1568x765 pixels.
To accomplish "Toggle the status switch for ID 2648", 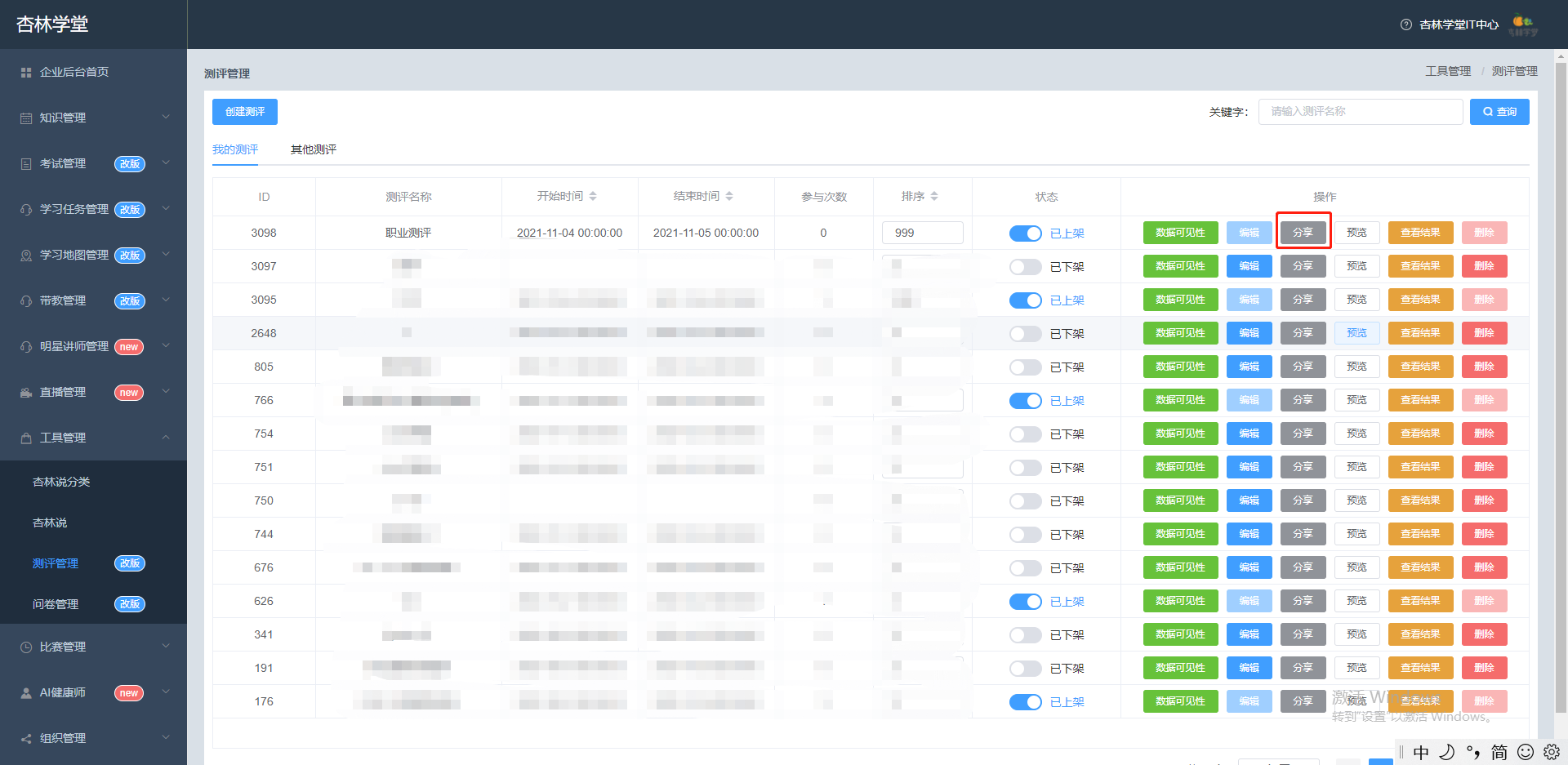I will pos(1025,334).
